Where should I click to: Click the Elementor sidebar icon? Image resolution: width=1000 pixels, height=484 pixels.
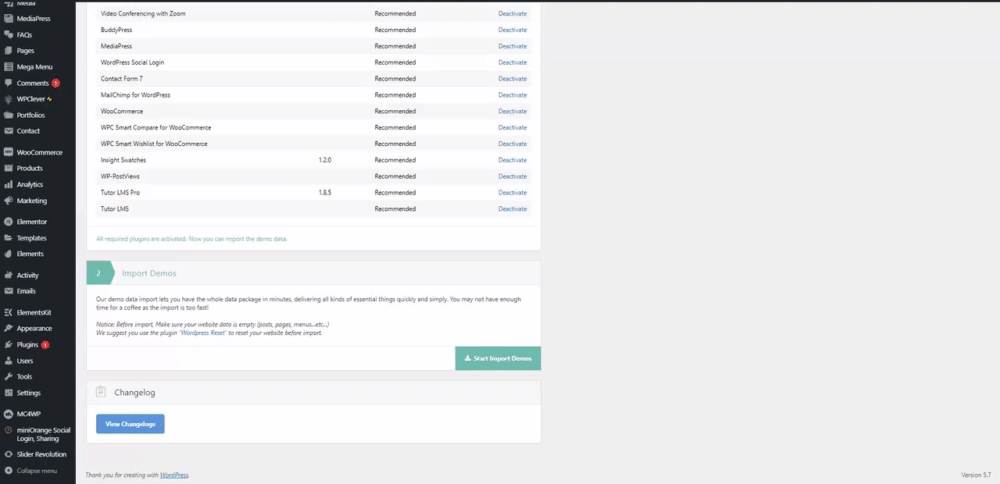pyautogui.click(x=8, y=222)
